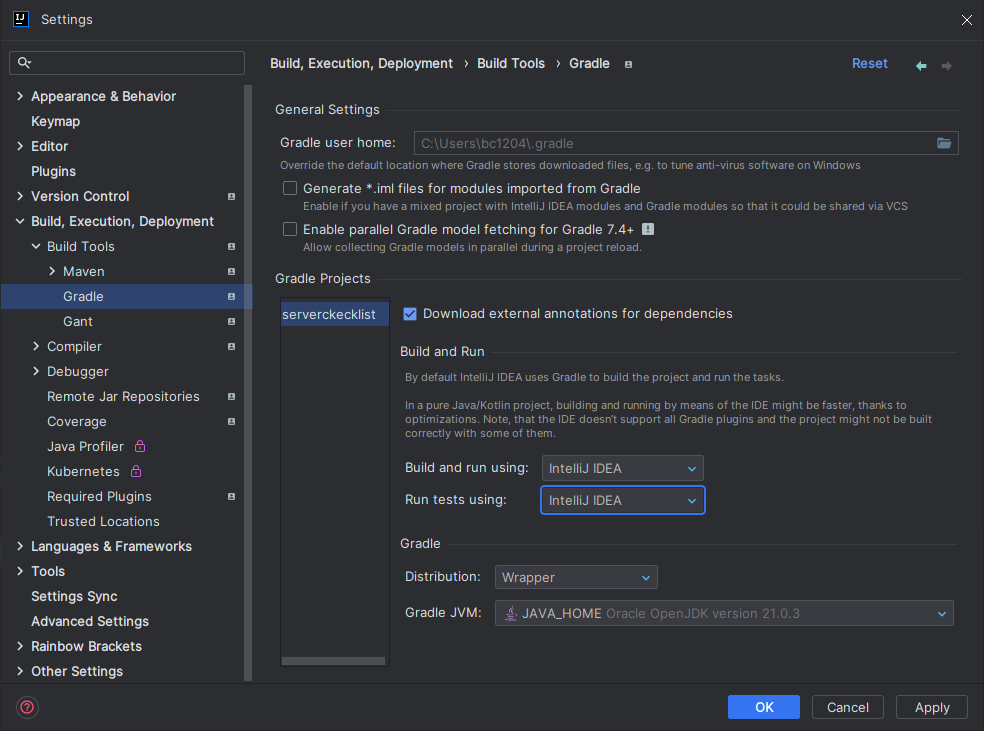
Task: Select Keymap in settings tree
Action: [55, 121]
